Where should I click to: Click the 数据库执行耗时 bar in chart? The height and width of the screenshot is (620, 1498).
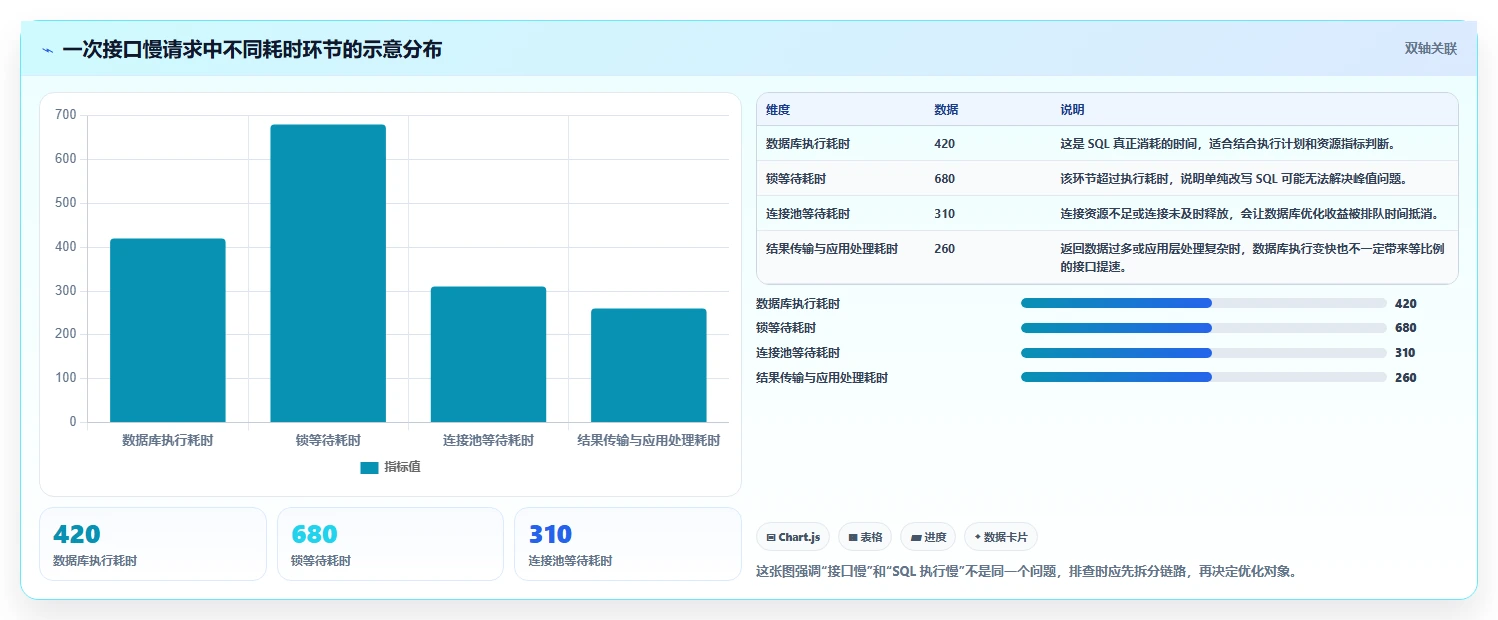(168, 330)
